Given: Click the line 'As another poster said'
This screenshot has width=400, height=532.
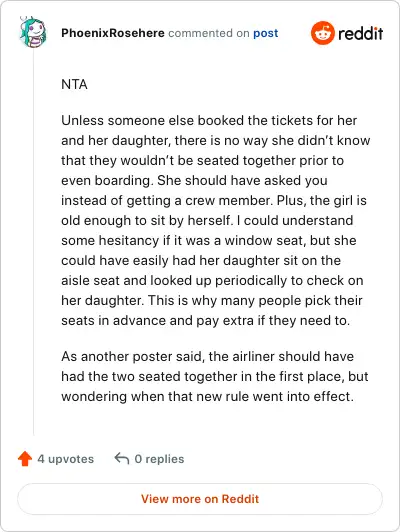Looking at the screenshot, I should pos(208,357).
